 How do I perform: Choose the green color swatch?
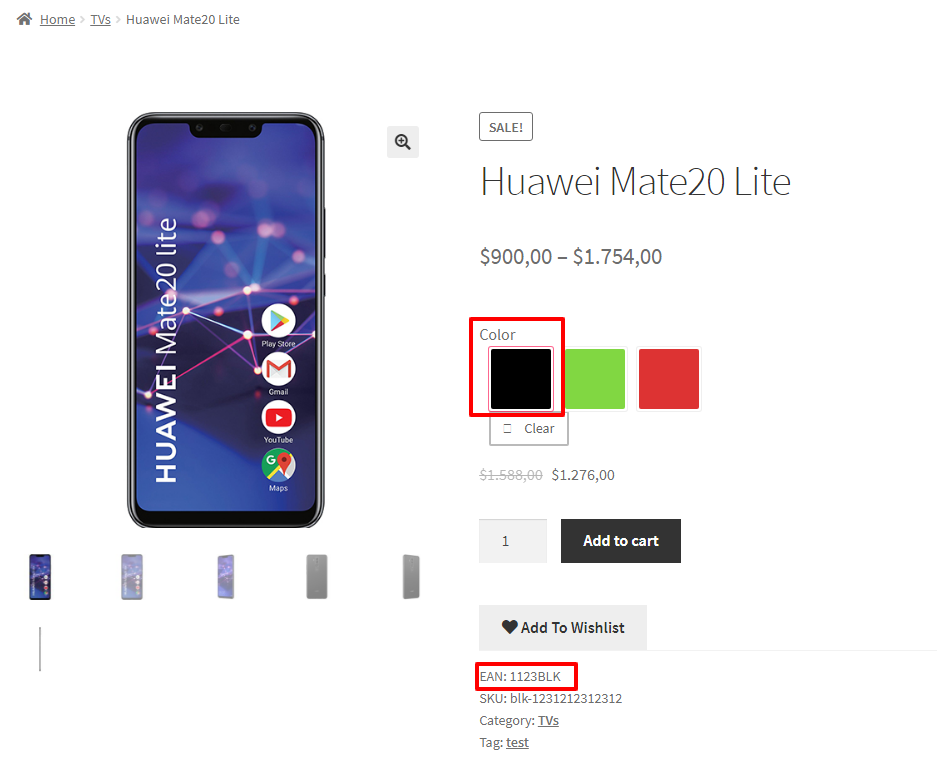pyautogui.click(x=595, y=379)
